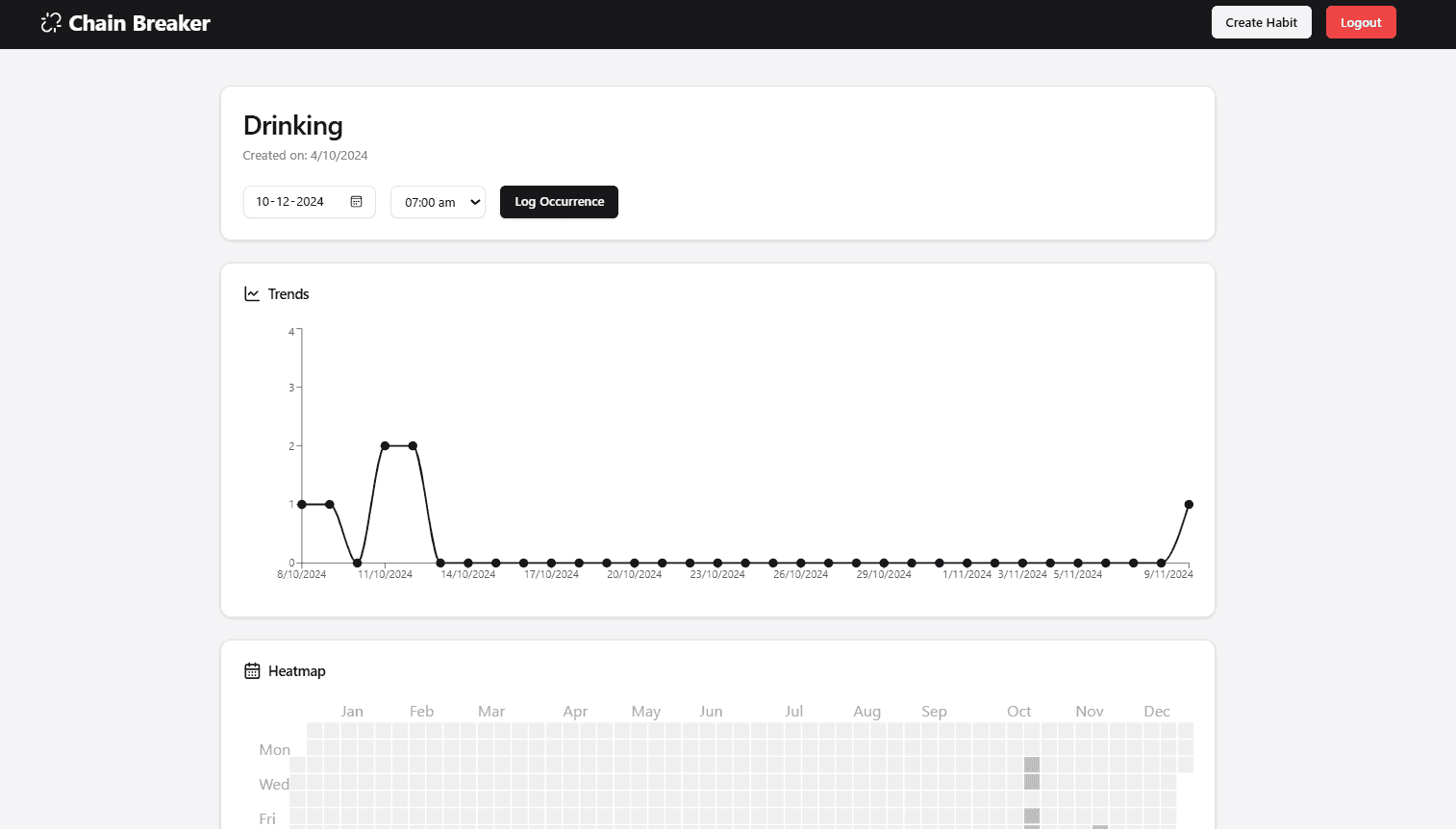Click the Jan month label in the heatmap

(352, 711)
